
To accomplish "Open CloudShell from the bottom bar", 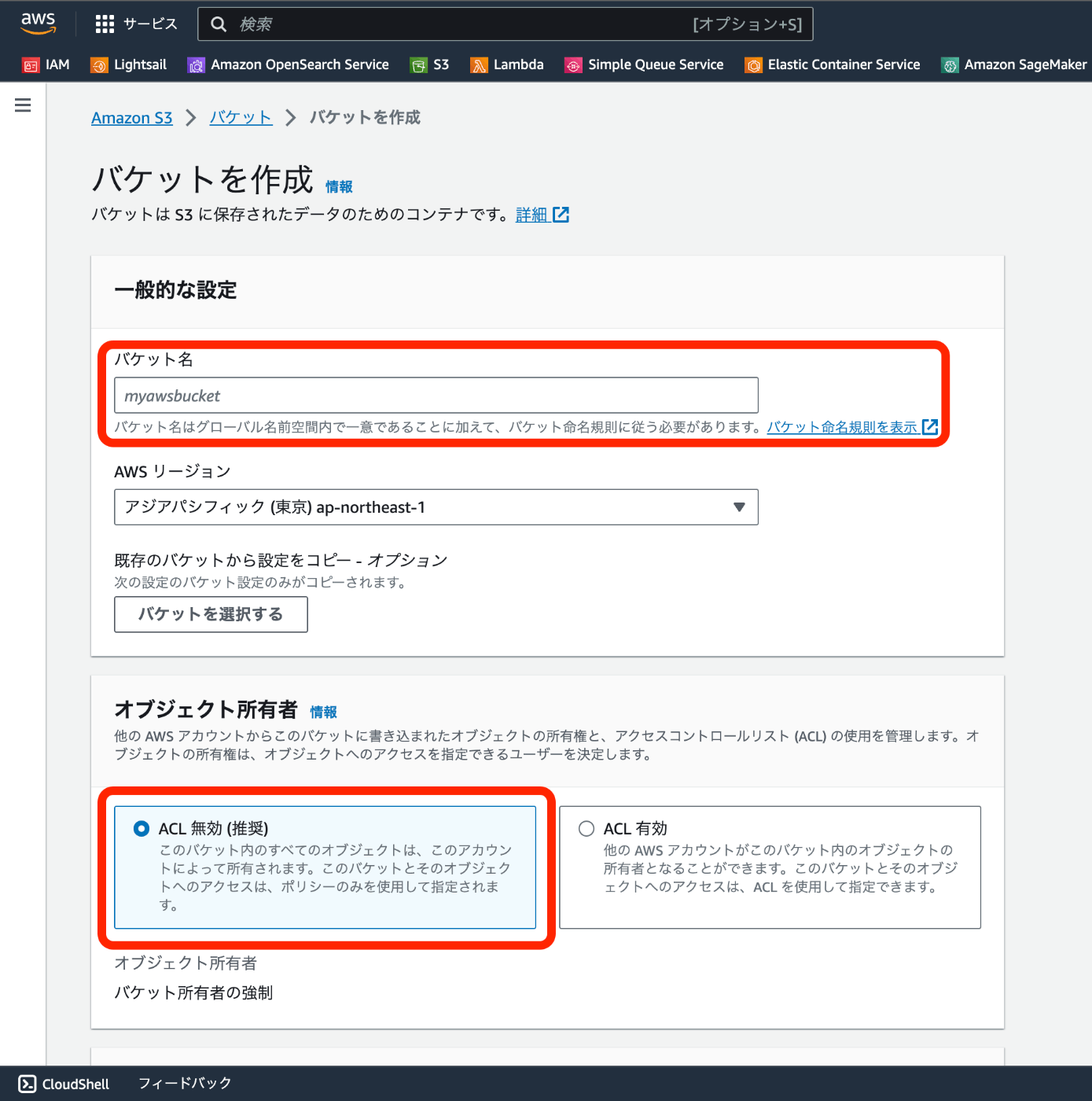I will [63, 1083].
